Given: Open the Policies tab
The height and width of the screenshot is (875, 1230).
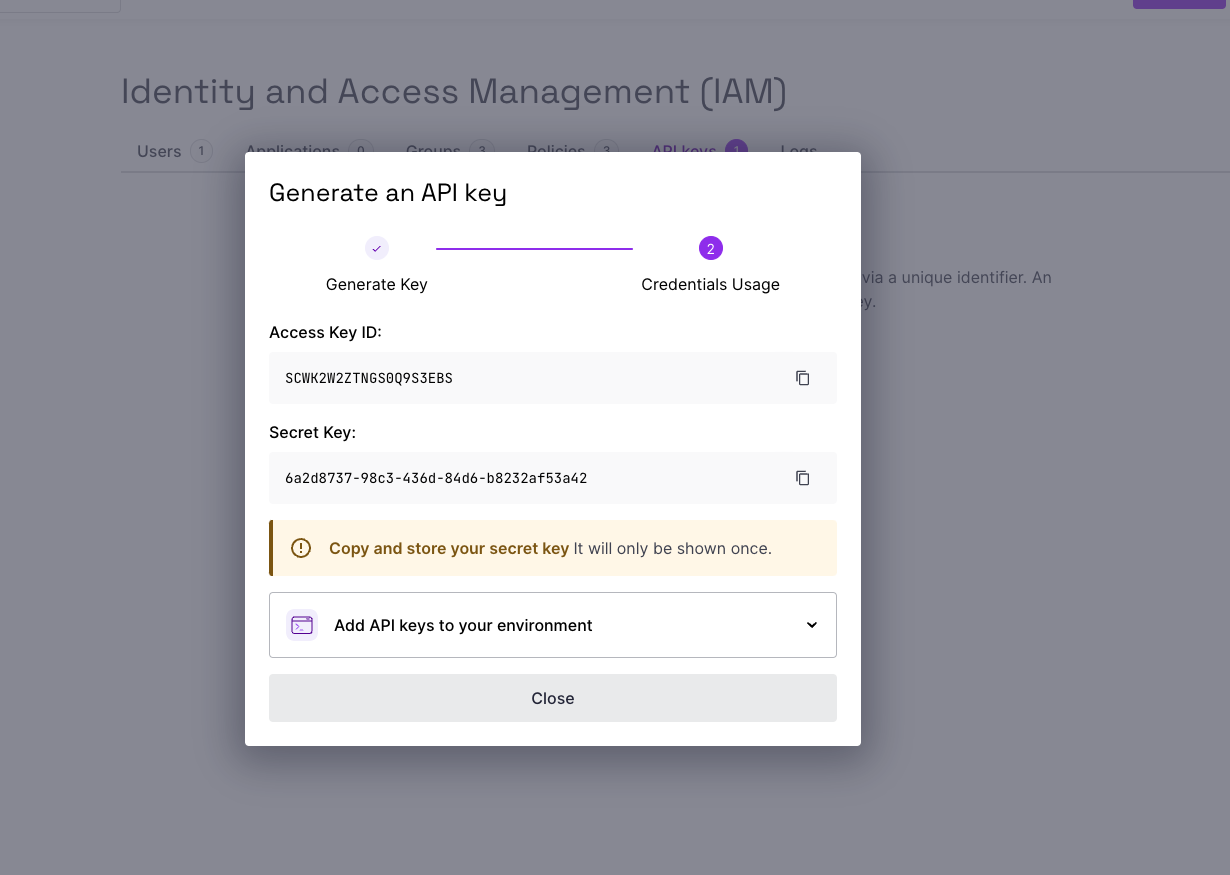Looking at the screenshot, I should click(556, 150).
